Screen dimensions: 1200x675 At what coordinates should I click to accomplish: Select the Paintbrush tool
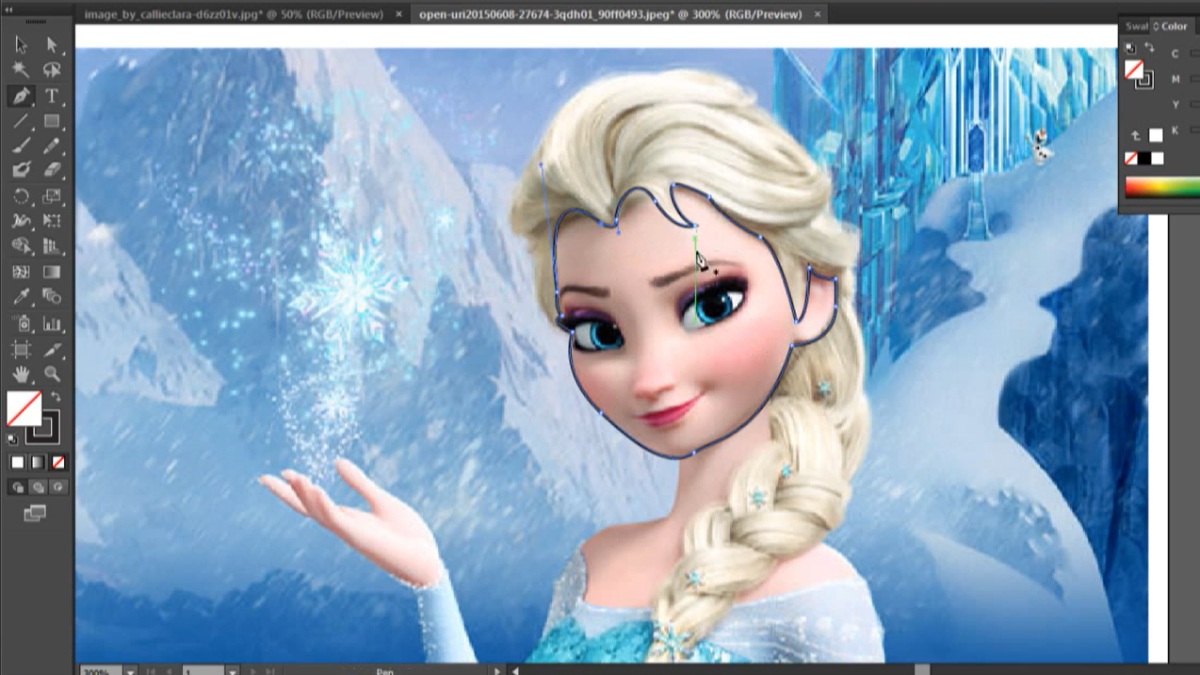pyautogui.click(x=21, y=146)
